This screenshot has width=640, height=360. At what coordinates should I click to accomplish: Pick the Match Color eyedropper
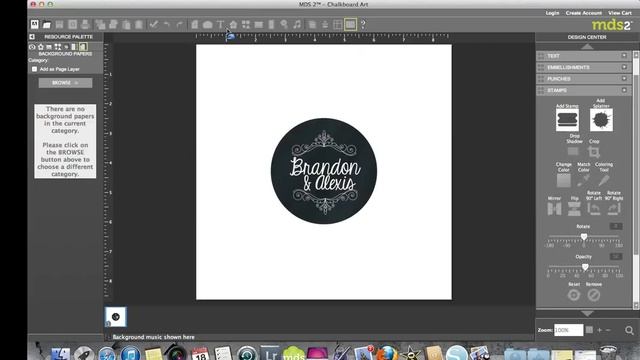(583, 180)
